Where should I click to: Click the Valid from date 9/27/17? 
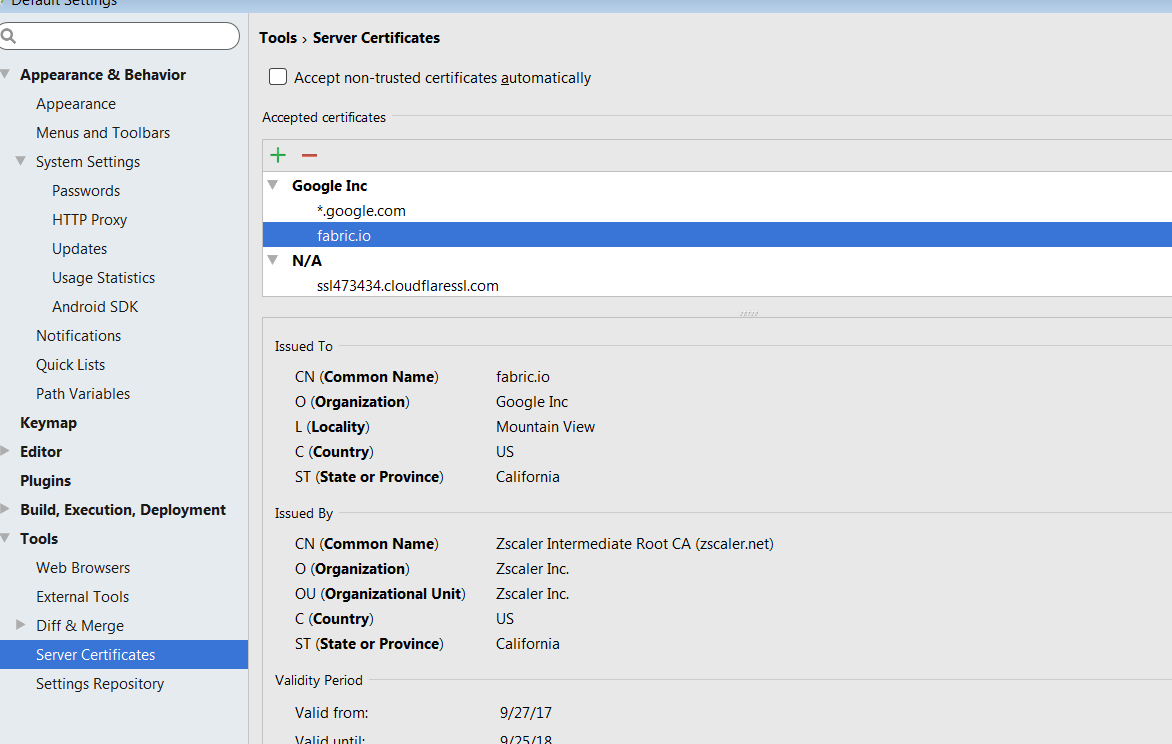(526, 713)
